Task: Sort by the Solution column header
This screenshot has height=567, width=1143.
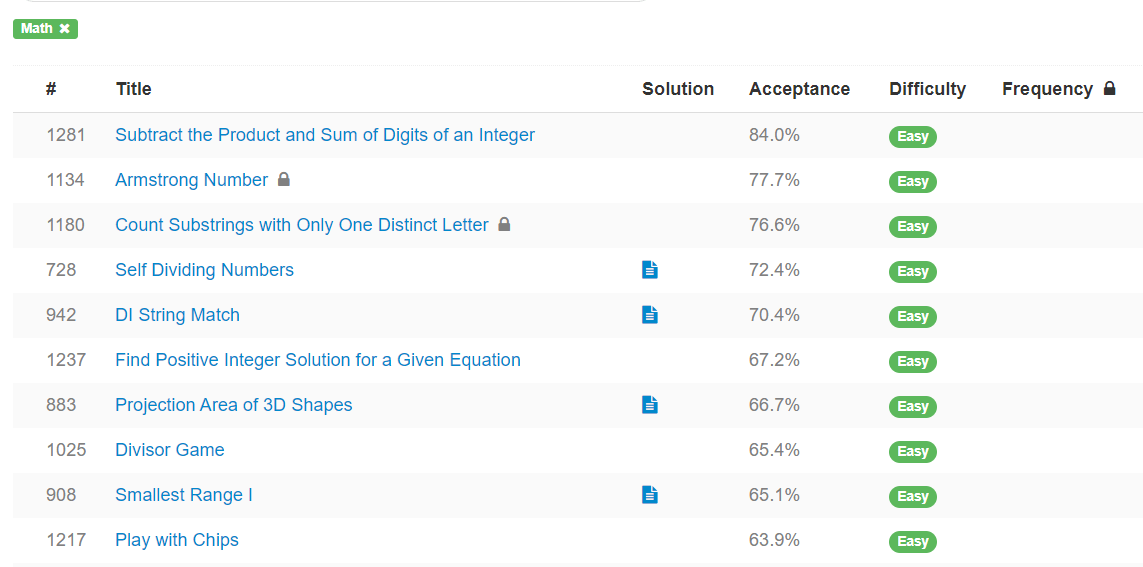Action: 678,89
